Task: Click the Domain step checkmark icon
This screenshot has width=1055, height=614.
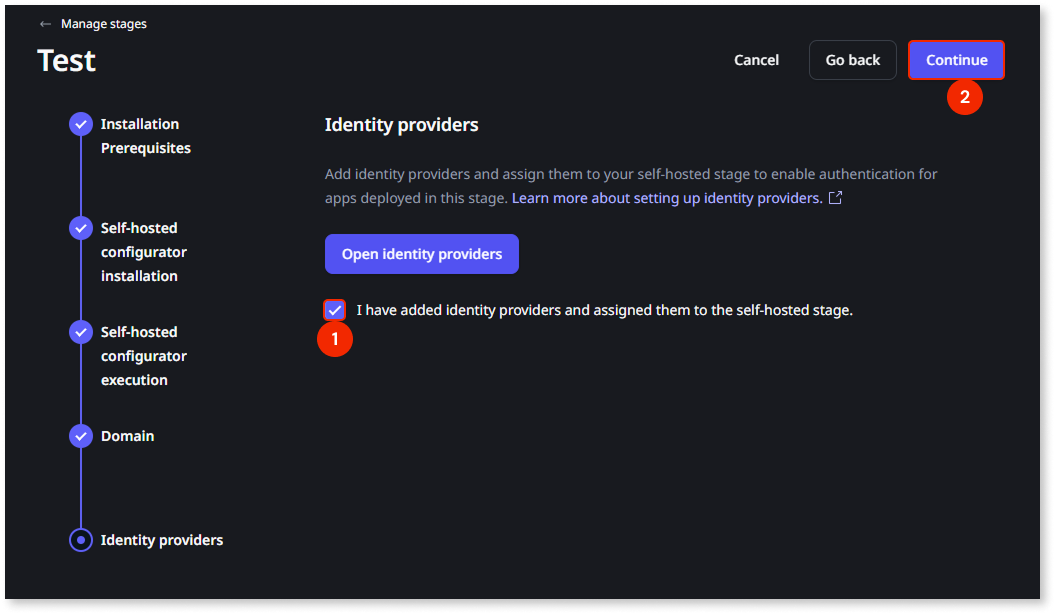Action: click(x=81, y=436)
